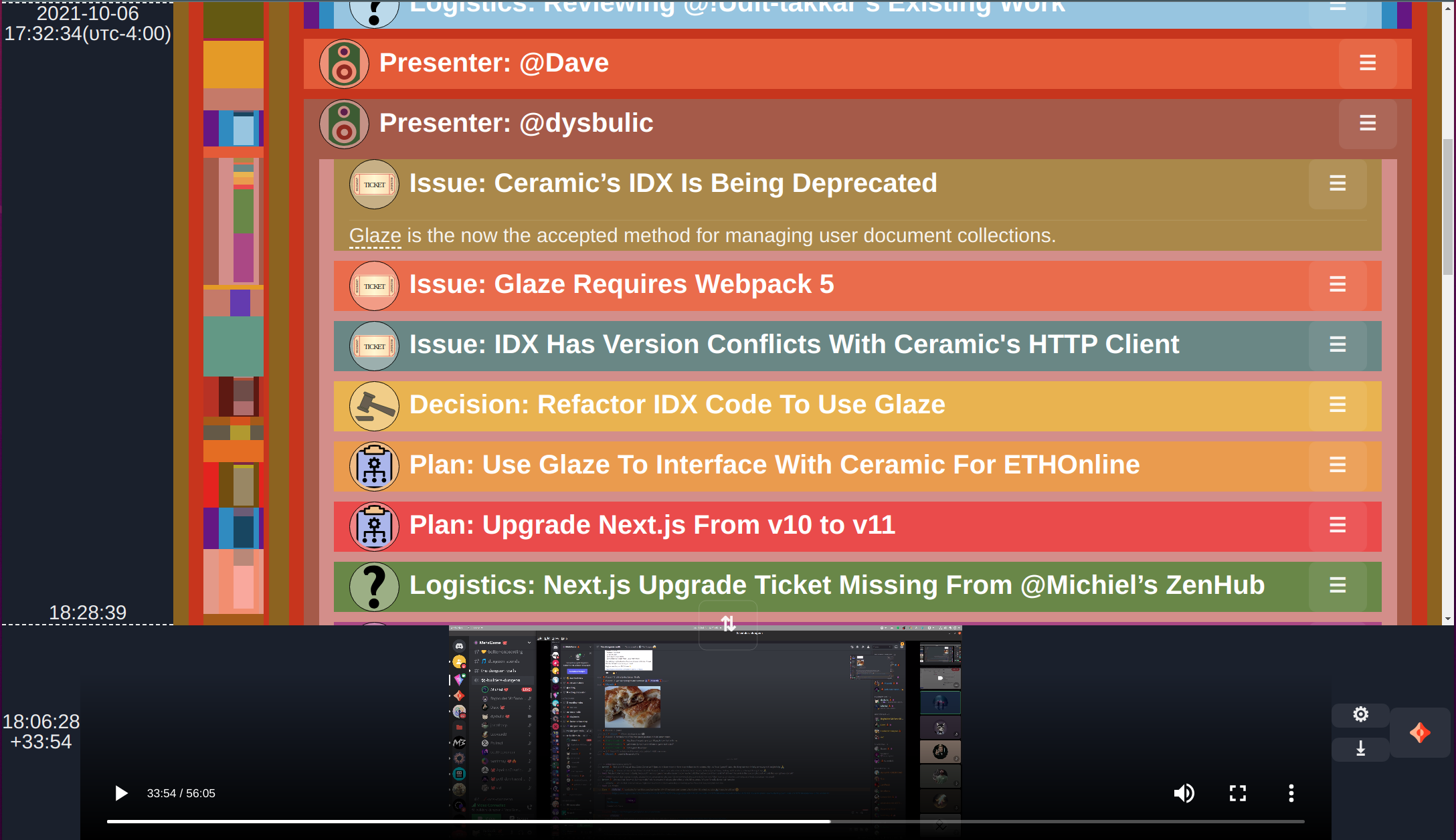Open video more options three-dot menu

pyautogui.click(x=1291, y=793)
